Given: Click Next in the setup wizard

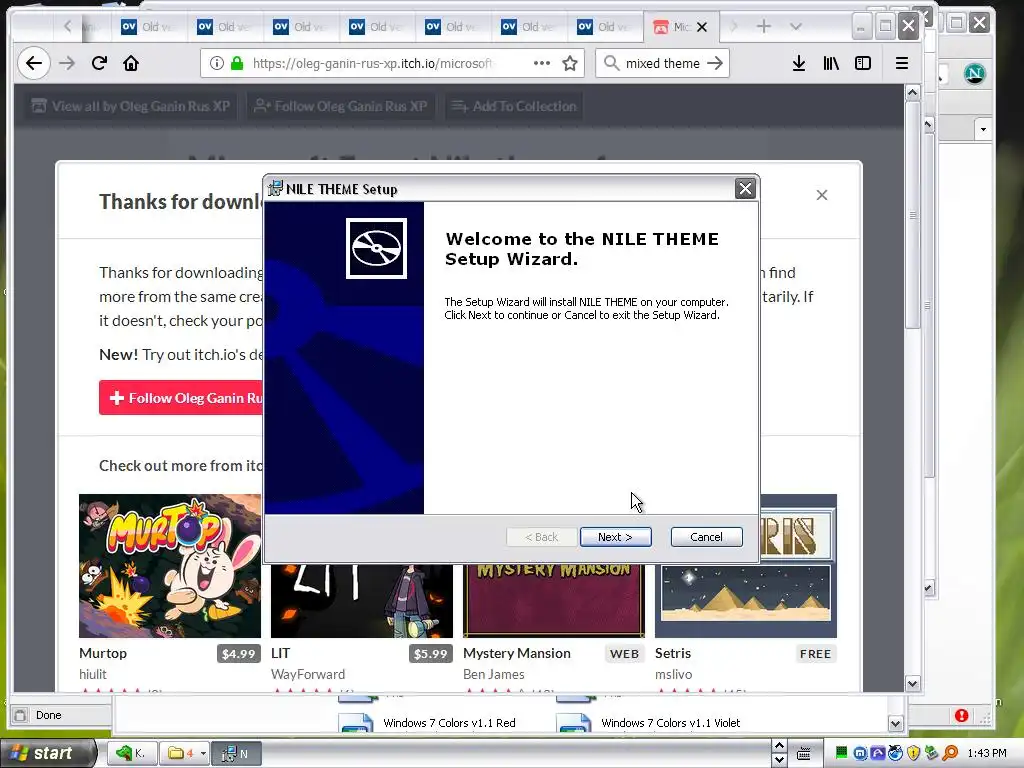Looking at the screenshot, I should 615,537.
